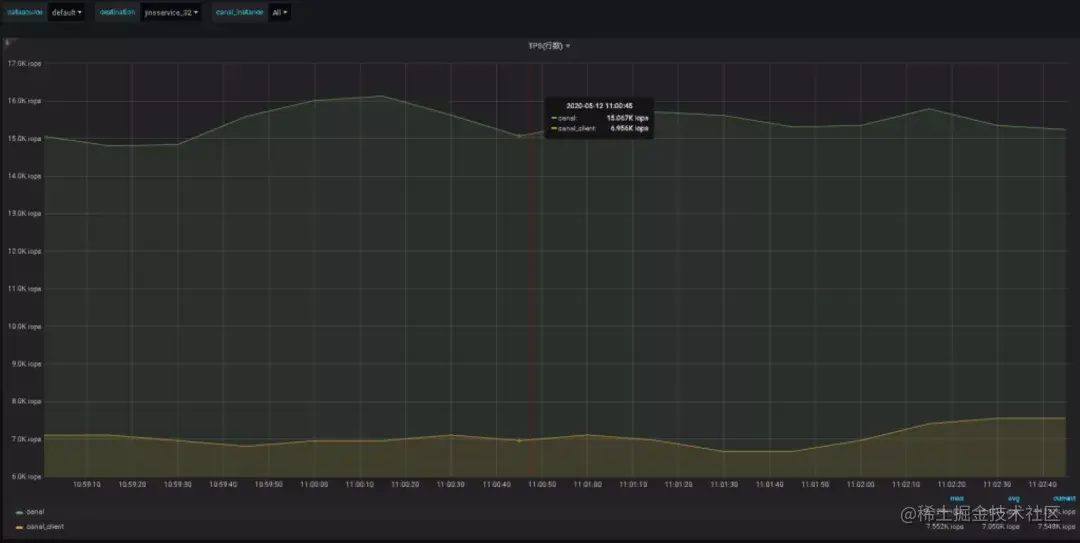Image resolution: width=1080 pixels, height=543 pixels.
Task: Sort legend by current column header
Action: [1063, 498]
